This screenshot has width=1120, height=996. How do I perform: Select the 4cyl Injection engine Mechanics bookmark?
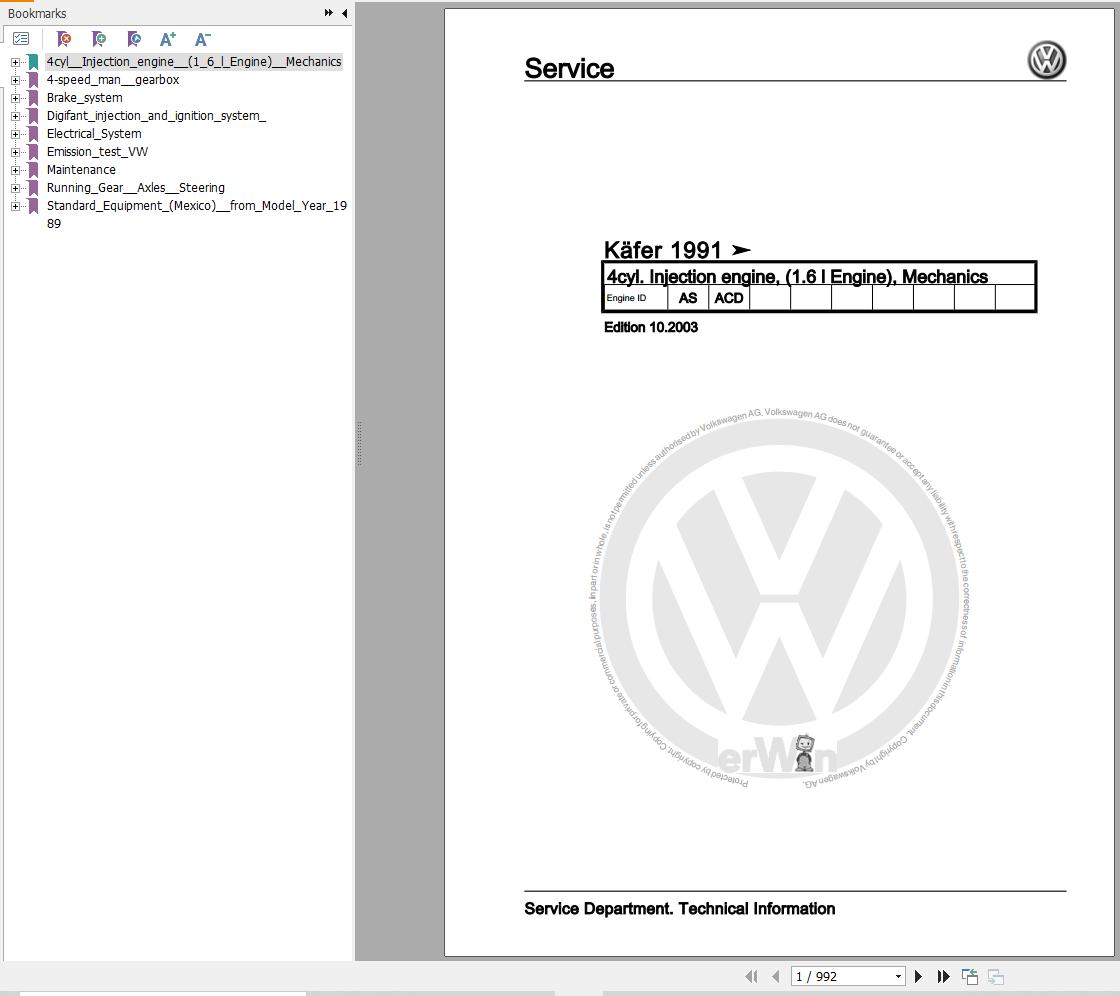pos(194,61)
